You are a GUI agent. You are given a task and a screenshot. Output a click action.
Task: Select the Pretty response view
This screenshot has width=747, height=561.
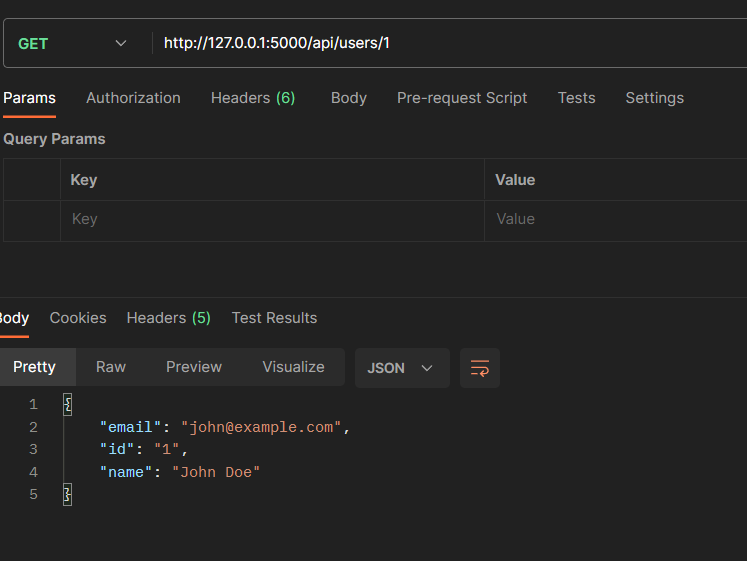point(35,367)
